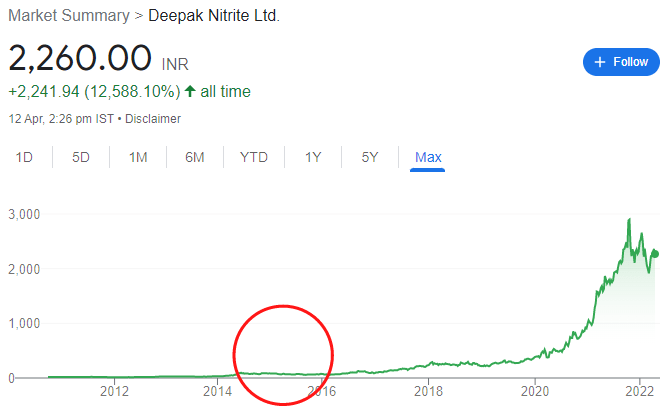668x412 pixels.
Task: Click the INR currency label
Action: [175, 64]
